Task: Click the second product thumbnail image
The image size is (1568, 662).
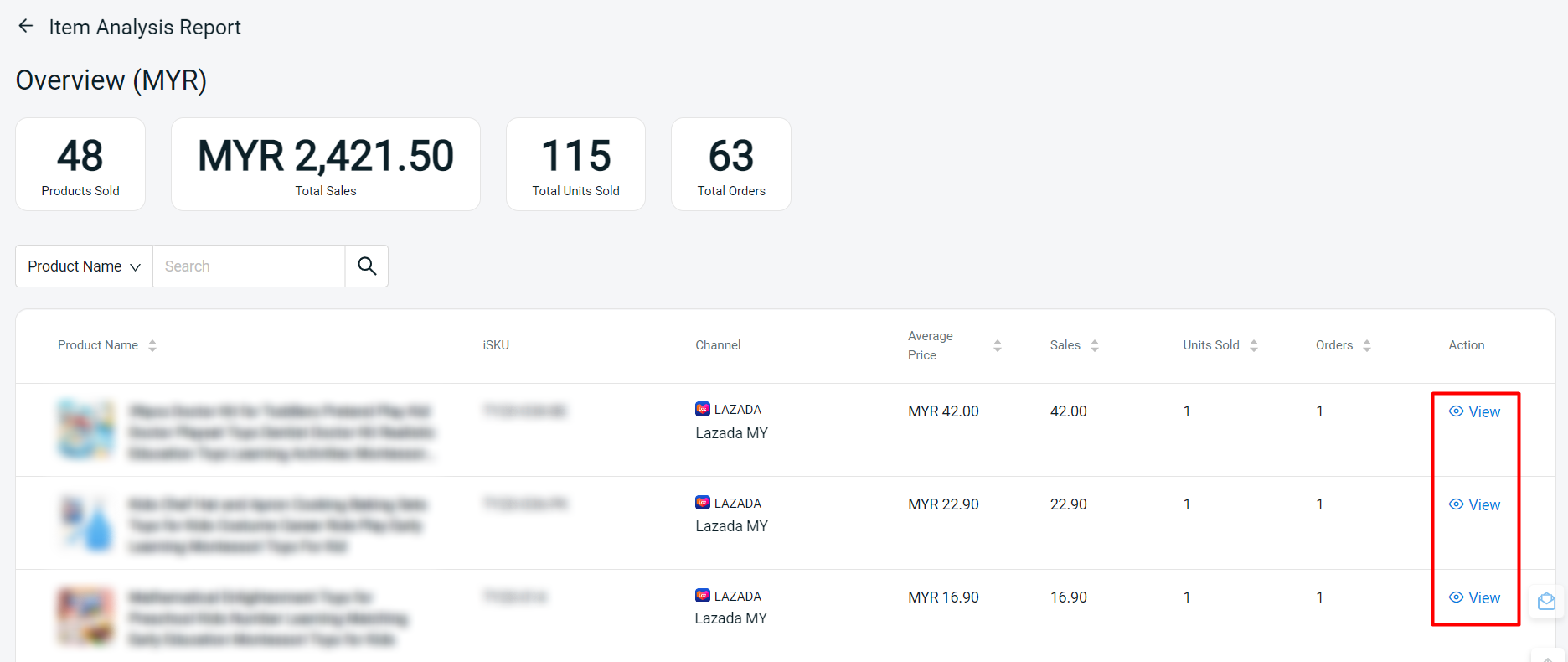Action: (85, 523)
